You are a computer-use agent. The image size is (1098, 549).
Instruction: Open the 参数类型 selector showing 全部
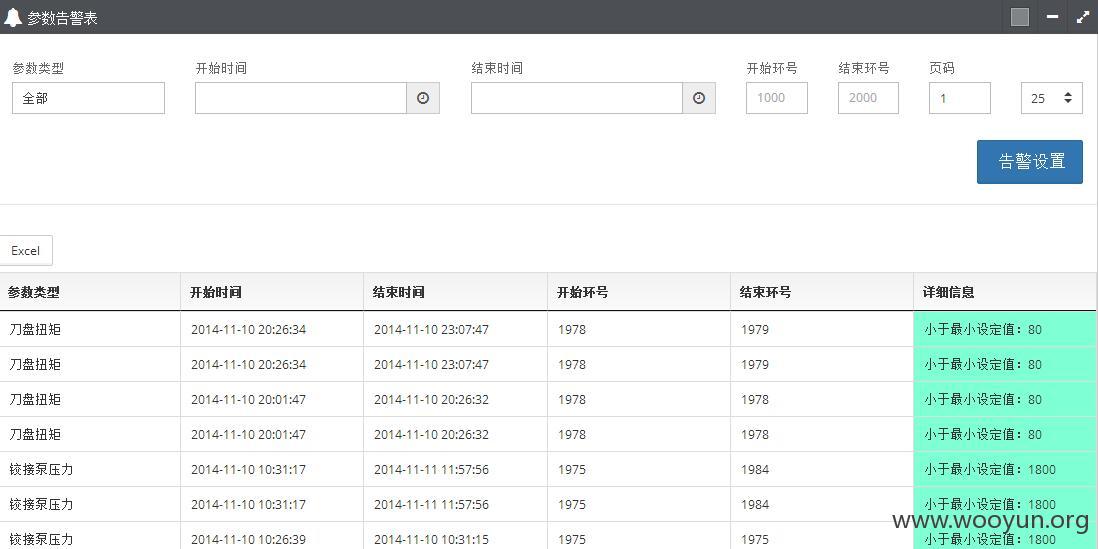(88, 98)
